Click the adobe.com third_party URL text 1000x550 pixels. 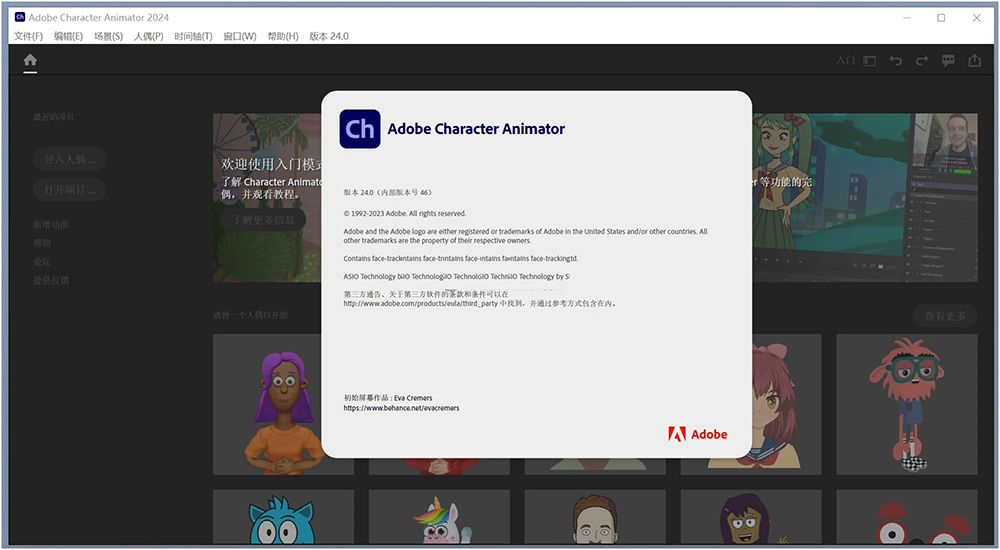[x=420, y=304]
